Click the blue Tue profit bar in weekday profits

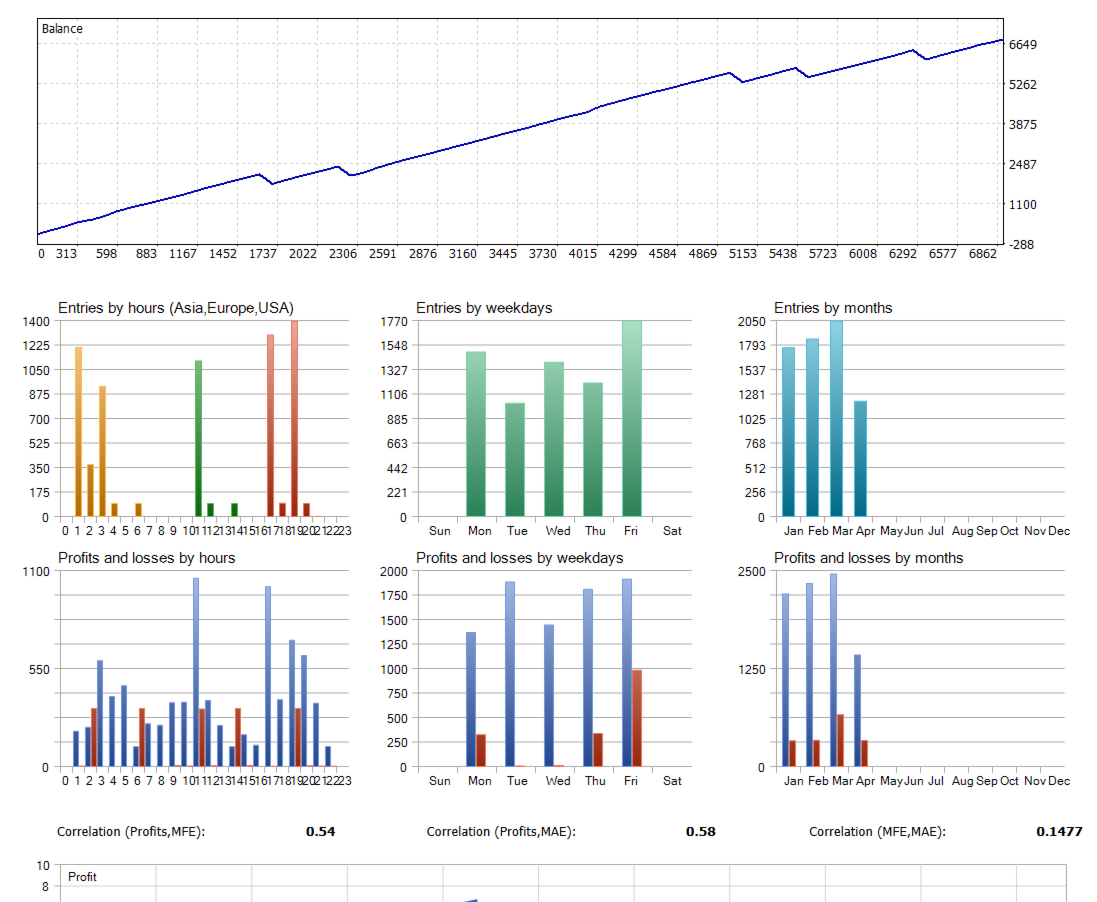[x=510, y=674]
